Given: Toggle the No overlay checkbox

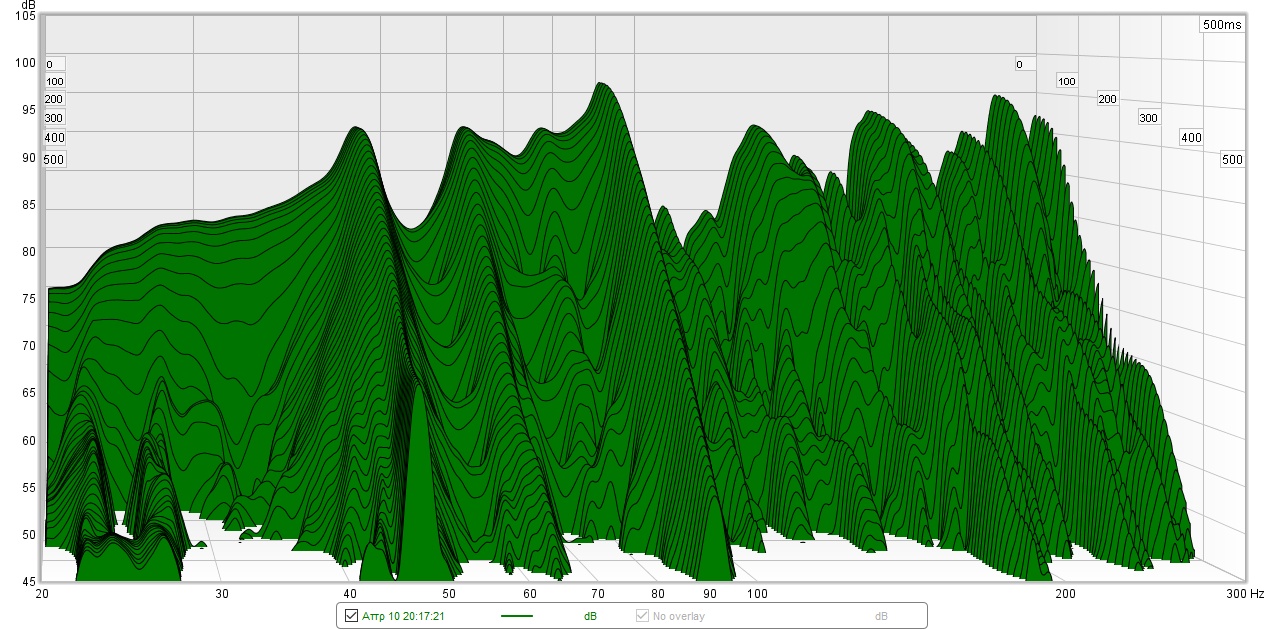Looking at the screenshot, I should tap(643, 616).
